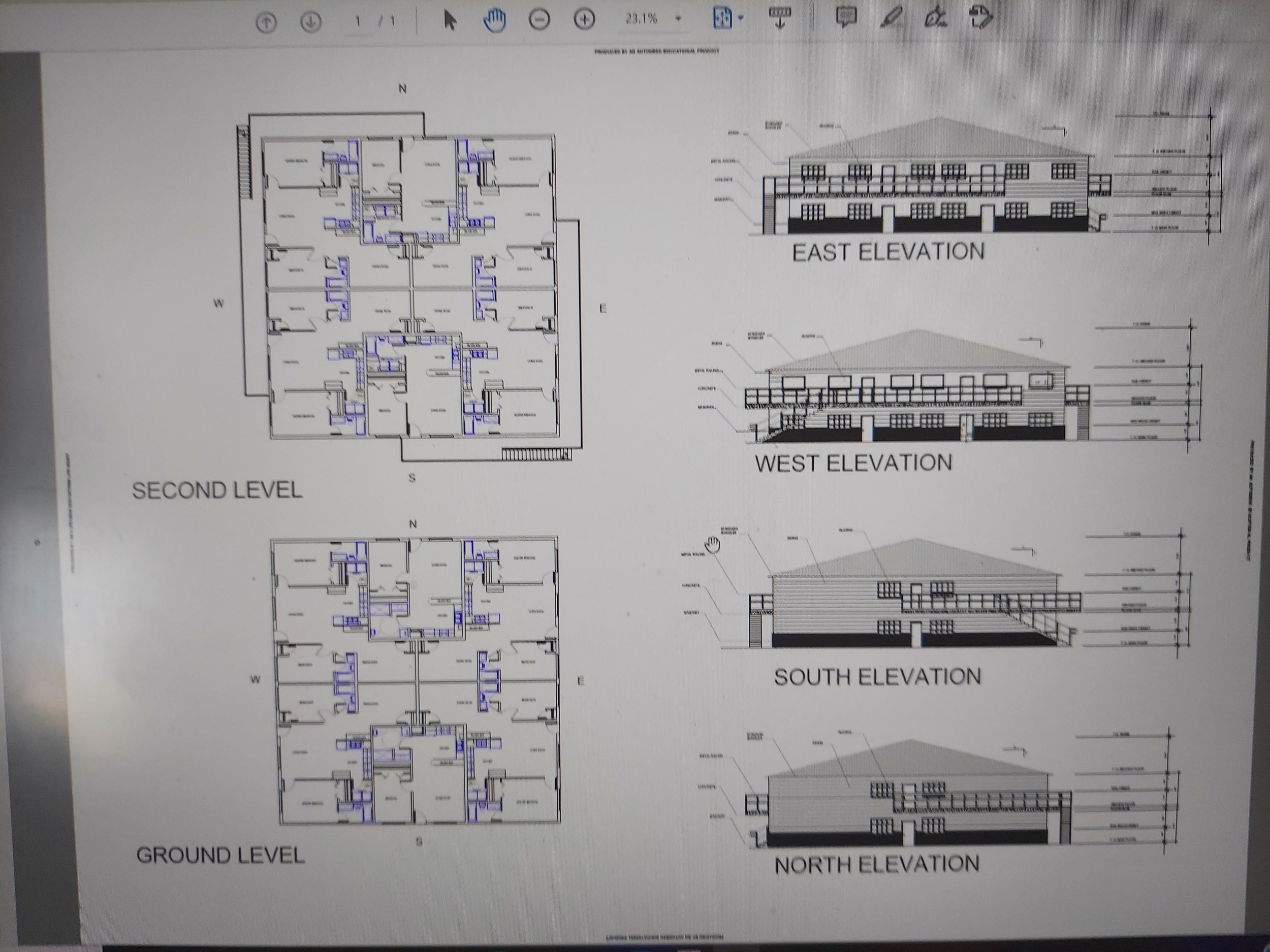1270x952 pixels.
Task: Select the highlighter pen tool
Action: click(x=891, y=17)
